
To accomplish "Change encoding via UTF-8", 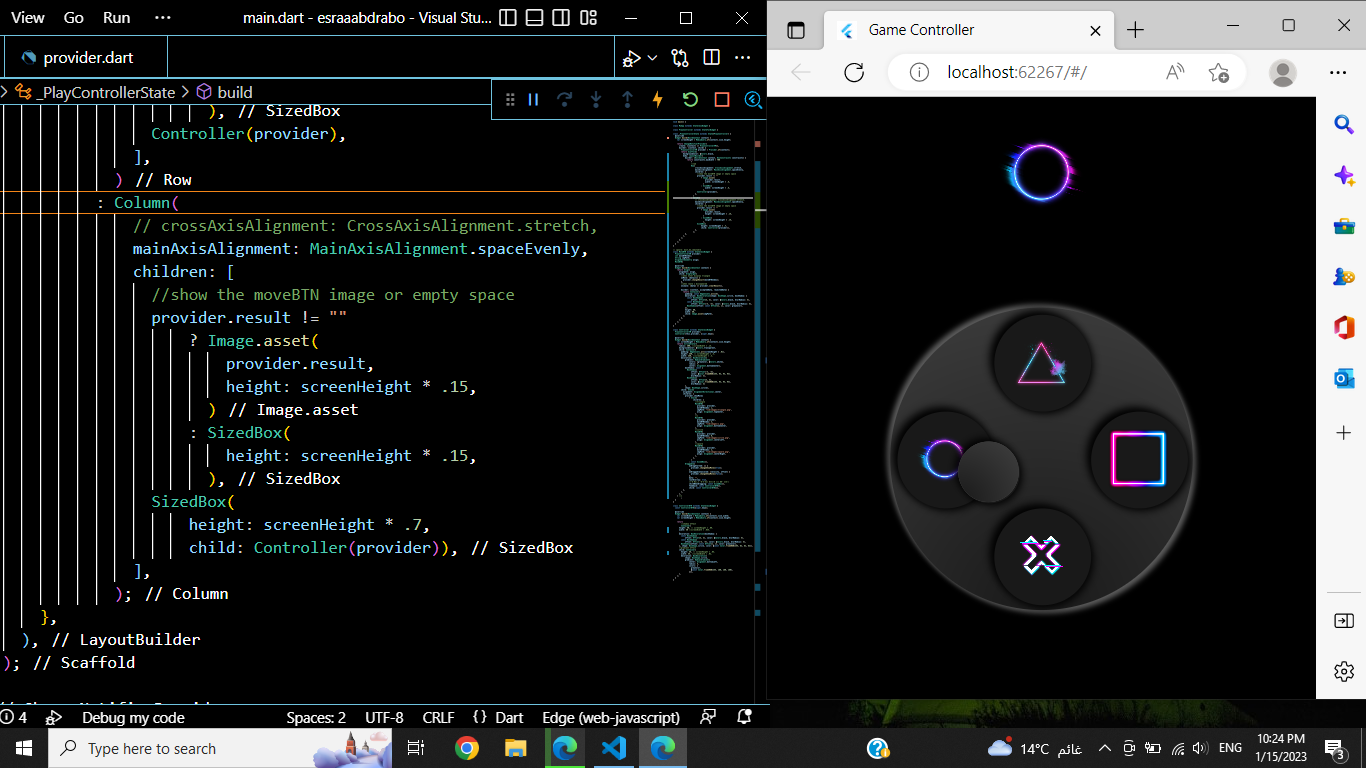I will tap(384, 717).
